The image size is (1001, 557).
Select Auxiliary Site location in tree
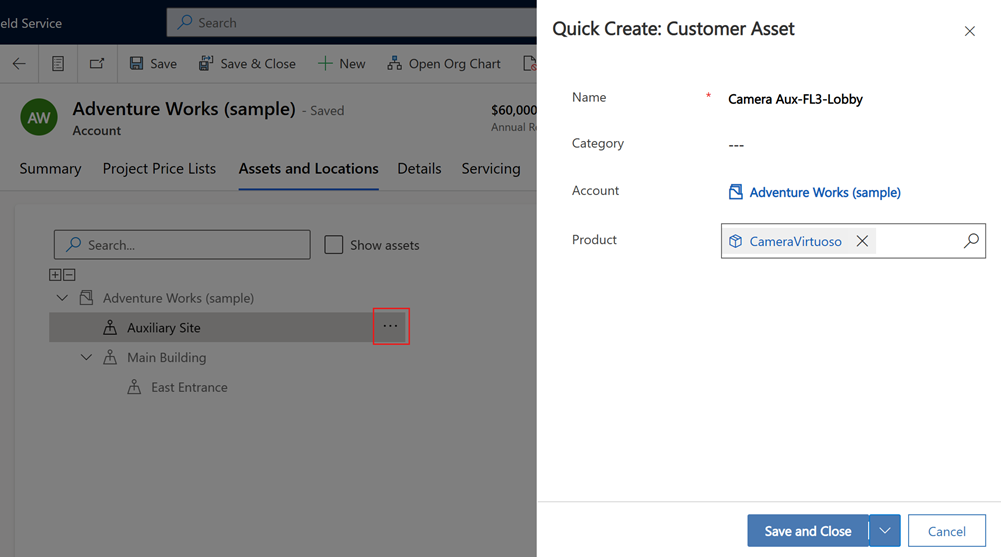[163, 328]
